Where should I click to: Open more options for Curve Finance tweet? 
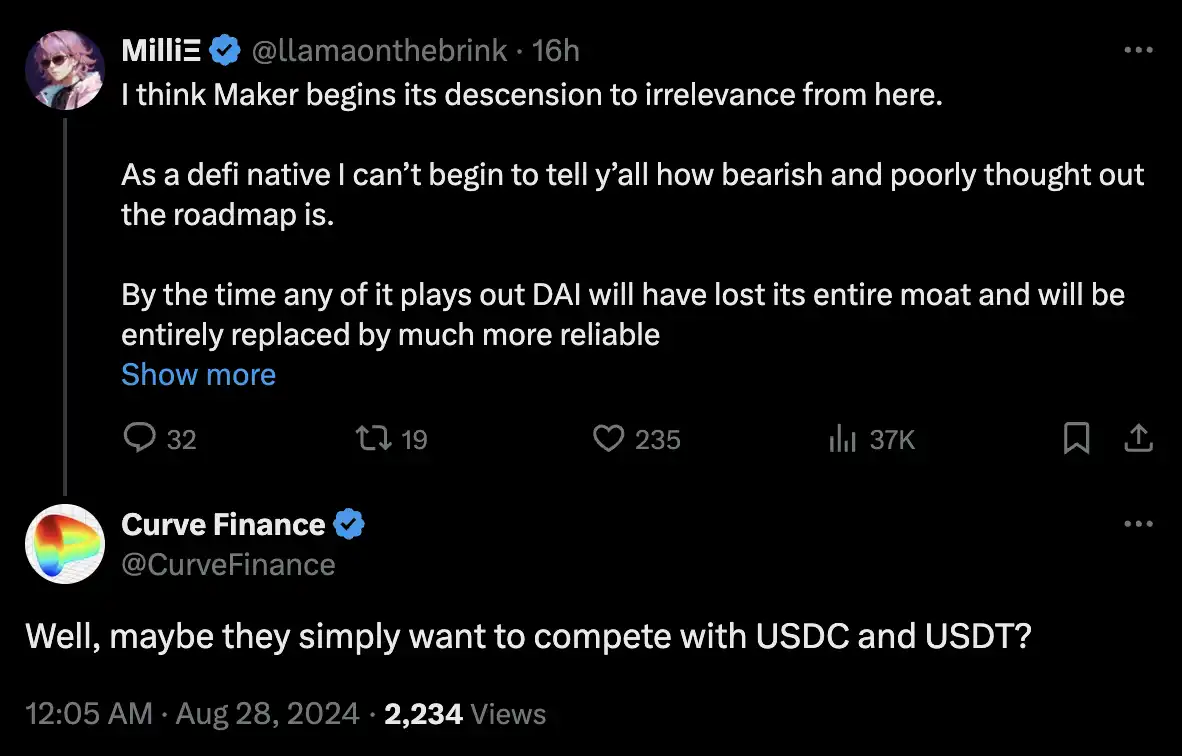(1139, 524)
